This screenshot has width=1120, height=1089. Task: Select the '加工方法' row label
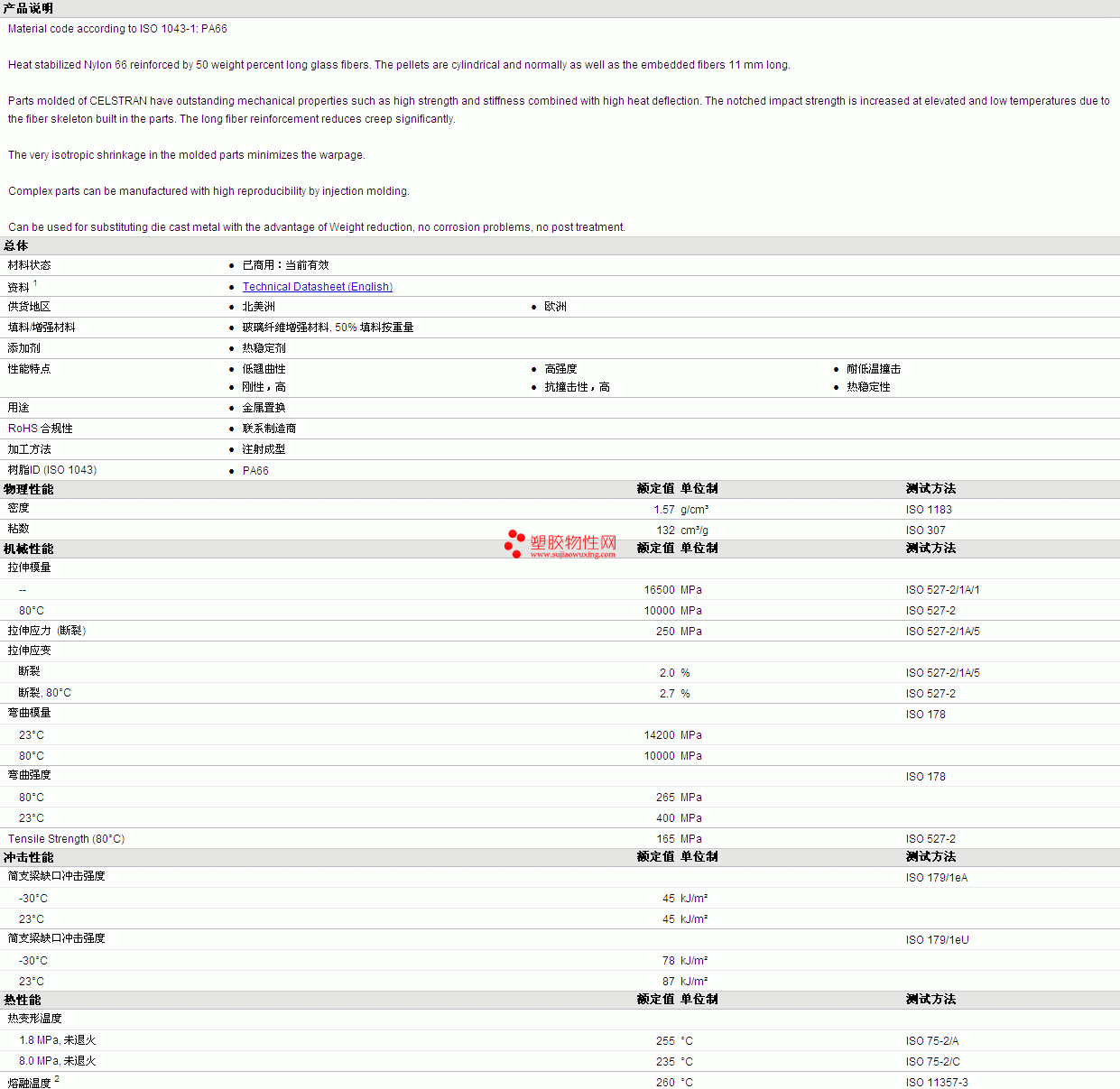[30, 449]
